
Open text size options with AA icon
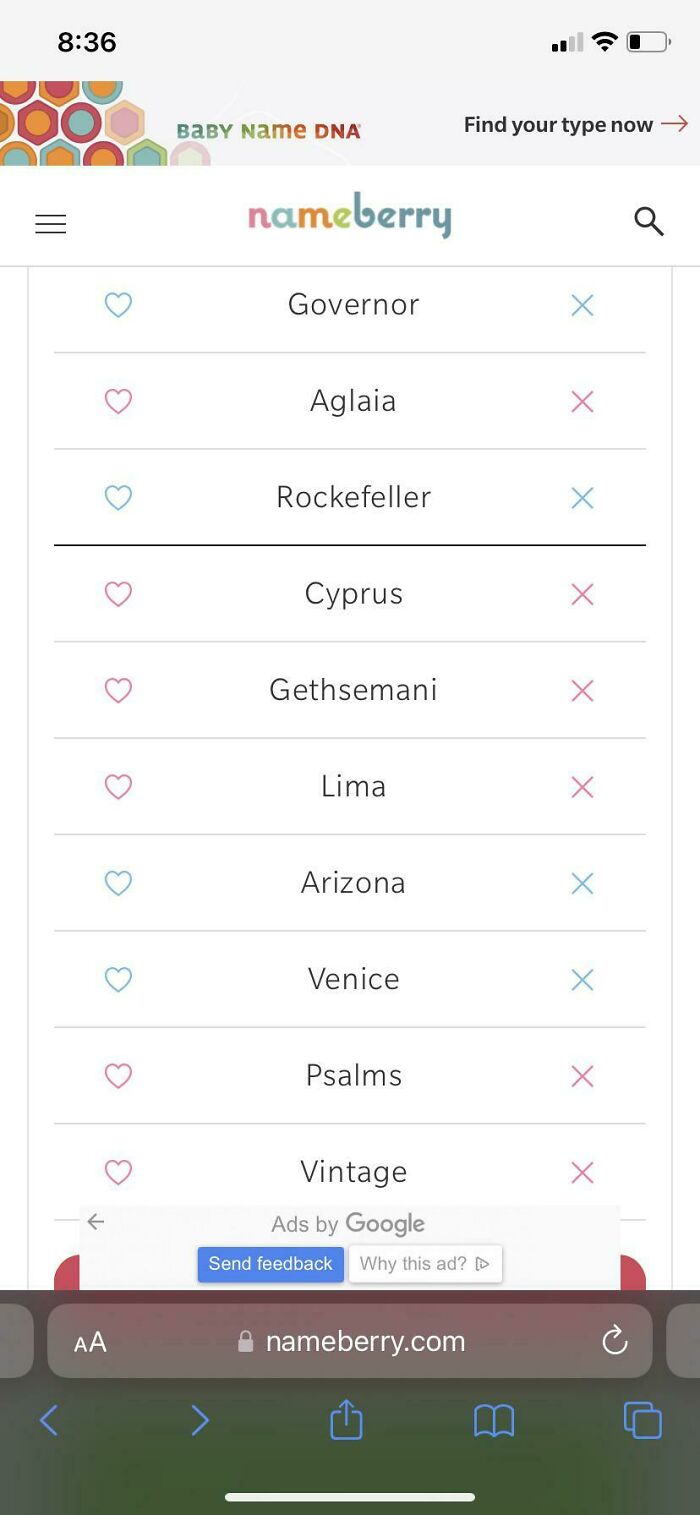click(89, 1341)
